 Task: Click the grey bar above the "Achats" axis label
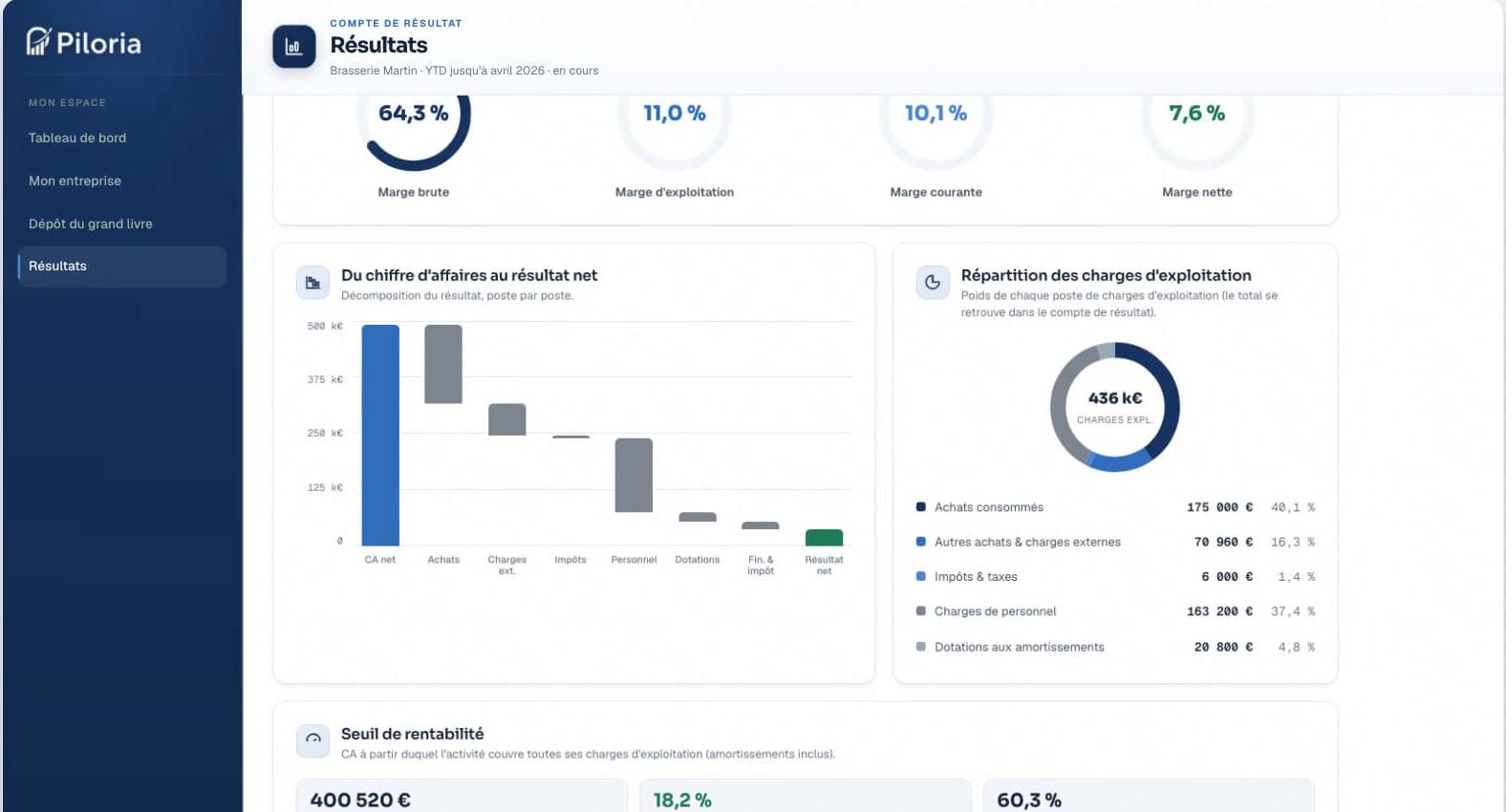pyautogui.click(x=443, y=364)
